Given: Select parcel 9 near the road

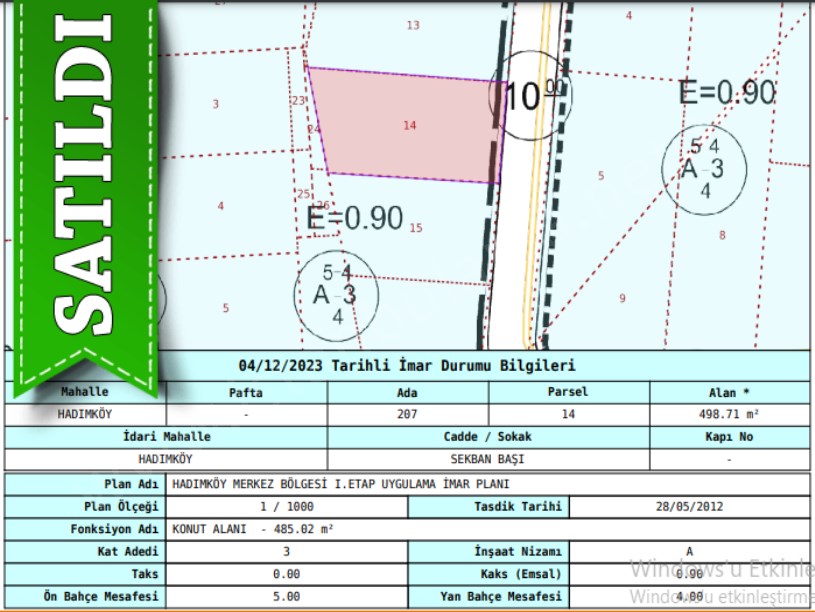Looking at the screenshot, I should tap(622, 298).
